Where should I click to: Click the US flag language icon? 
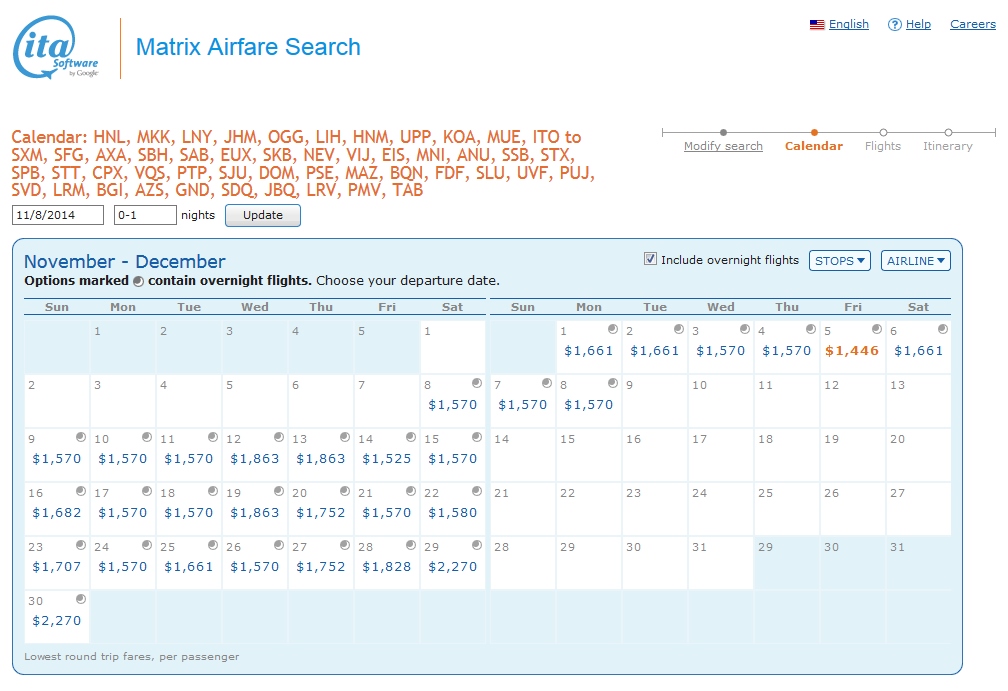817,25
